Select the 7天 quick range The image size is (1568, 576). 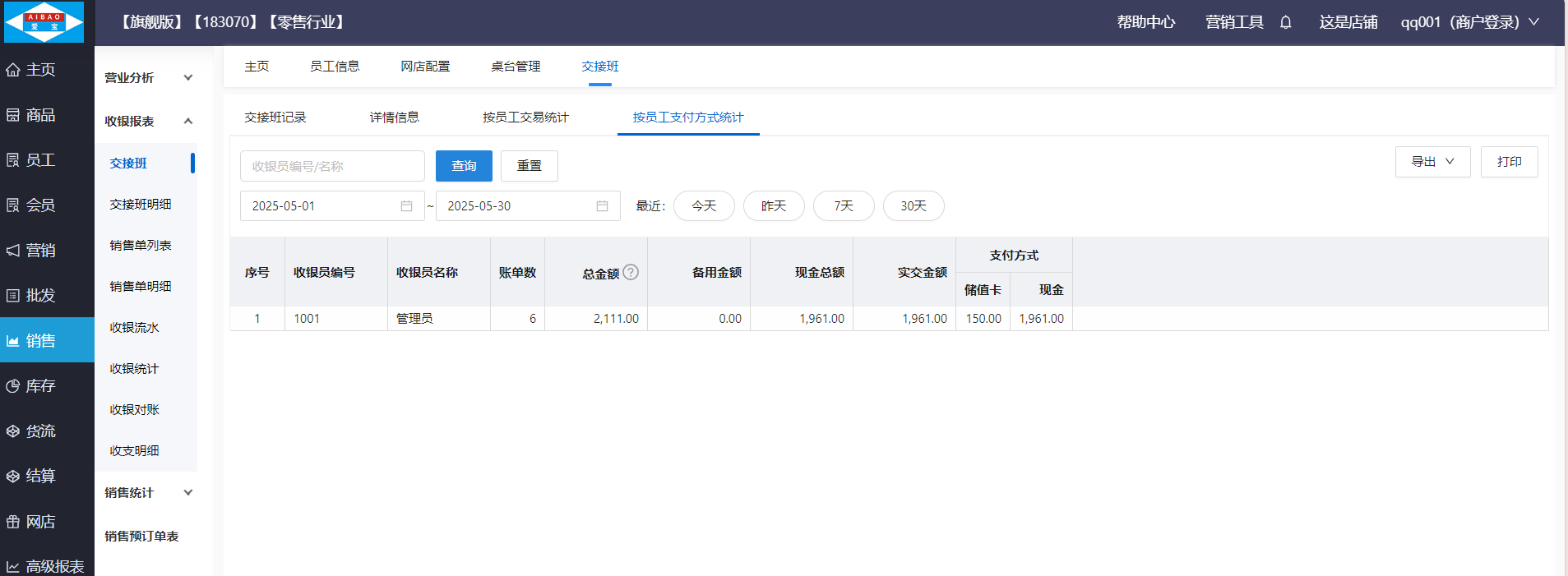point(844,206)
